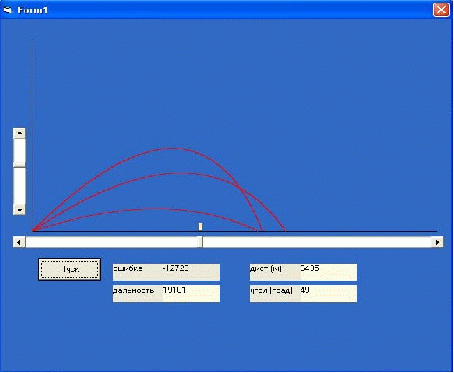Click the vertical scrollbar down arrow

(19, 210)
